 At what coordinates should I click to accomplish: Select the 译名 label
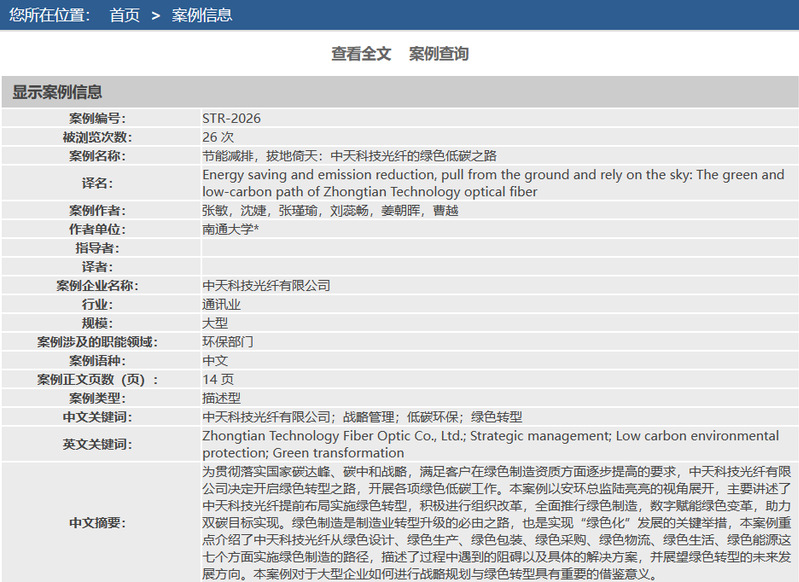click(97, 183)
